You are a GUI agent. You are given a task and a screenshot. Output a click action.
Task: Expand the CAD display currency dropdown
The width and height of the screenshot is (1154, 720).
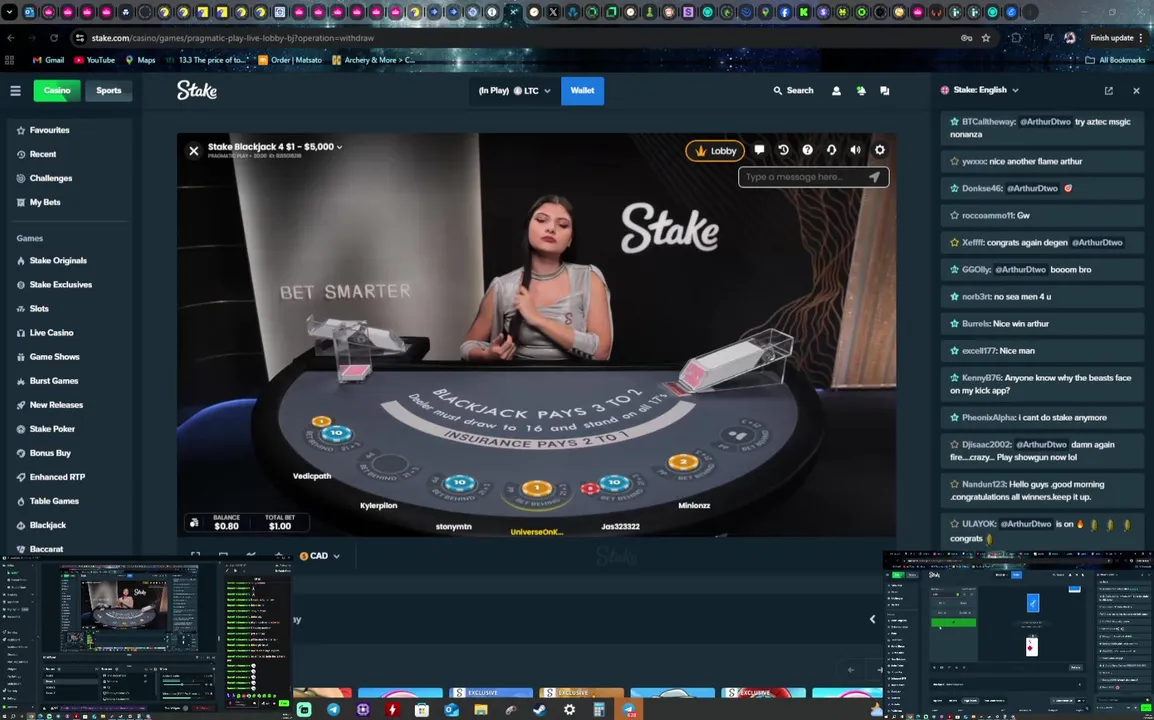tap(320, 556)
